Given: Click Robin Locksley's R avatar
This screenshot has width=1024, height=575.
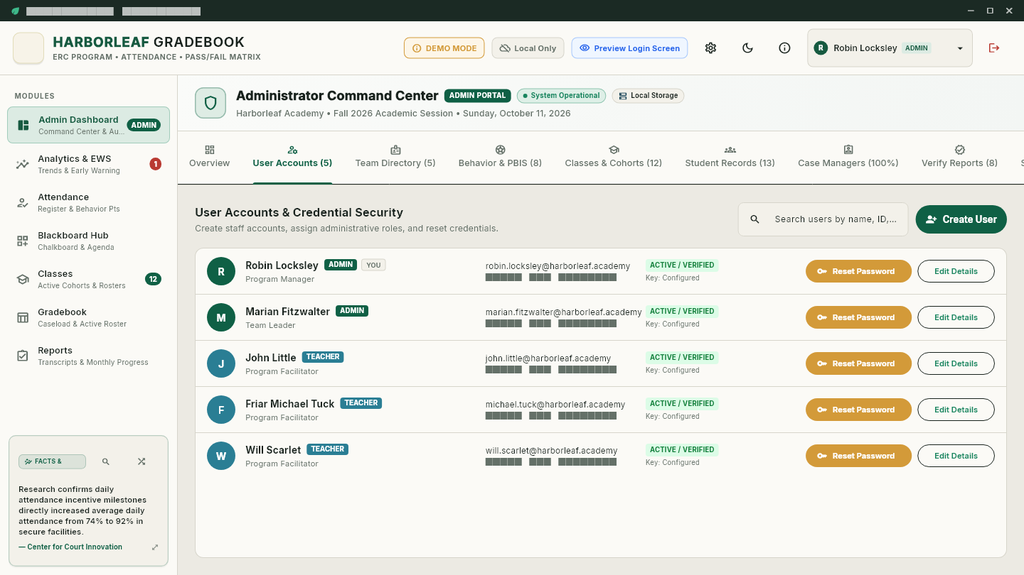Looking at the screenshot, I should (221, 272).
